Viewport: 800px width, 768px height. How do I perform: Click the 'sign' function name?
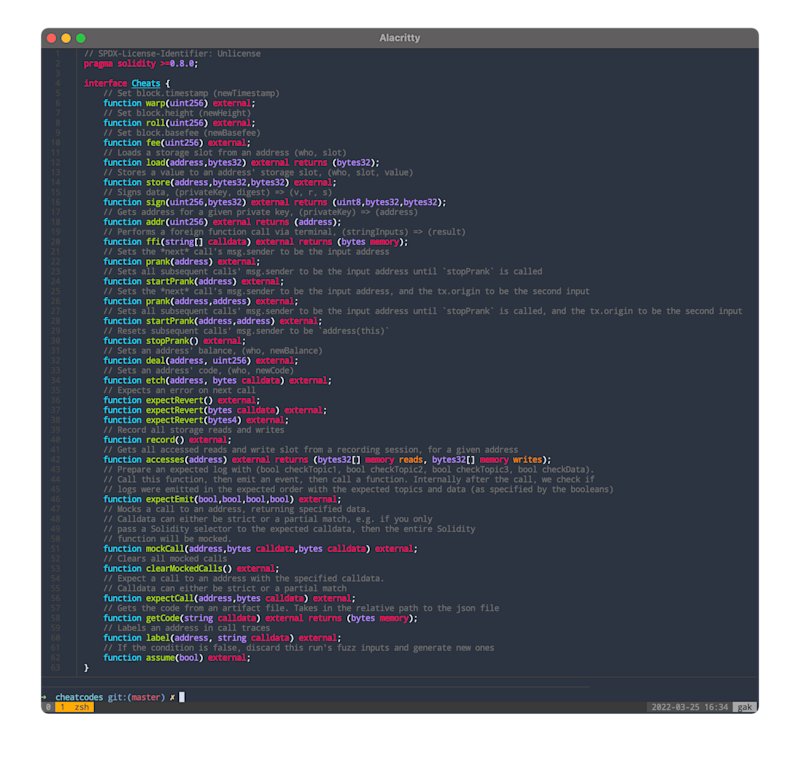pyautogui.click(x=156, y=202)
